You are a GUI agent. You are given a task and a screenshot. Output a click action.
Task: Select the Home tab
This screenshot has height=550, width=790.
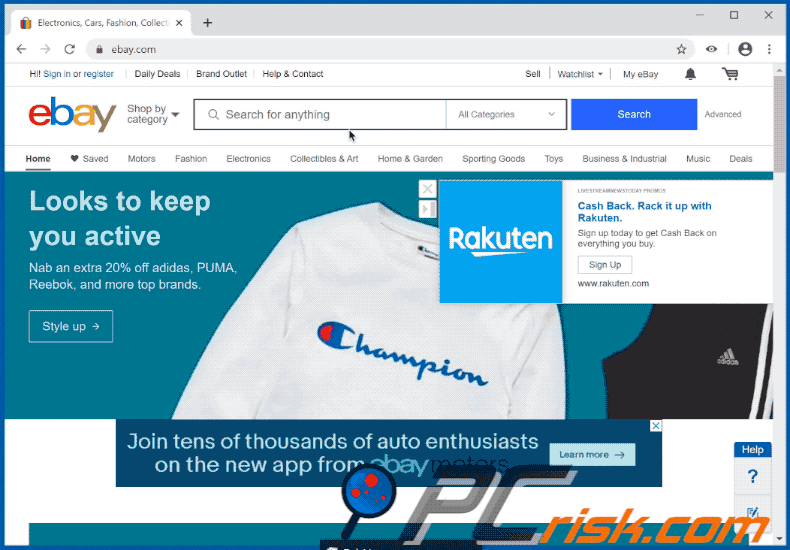(x=38, y=159)
